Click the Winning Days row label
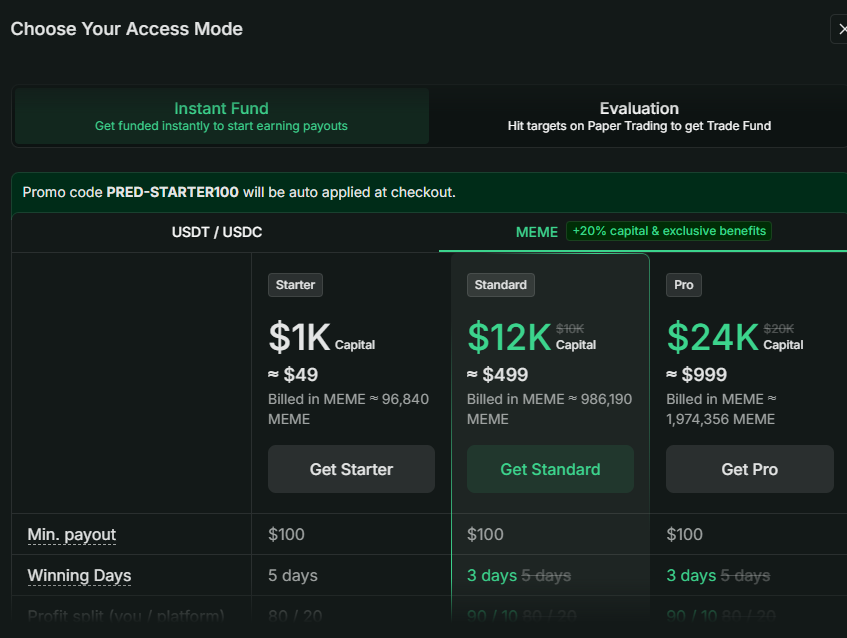This screenshot has height=638, width=847. point(79,575)
